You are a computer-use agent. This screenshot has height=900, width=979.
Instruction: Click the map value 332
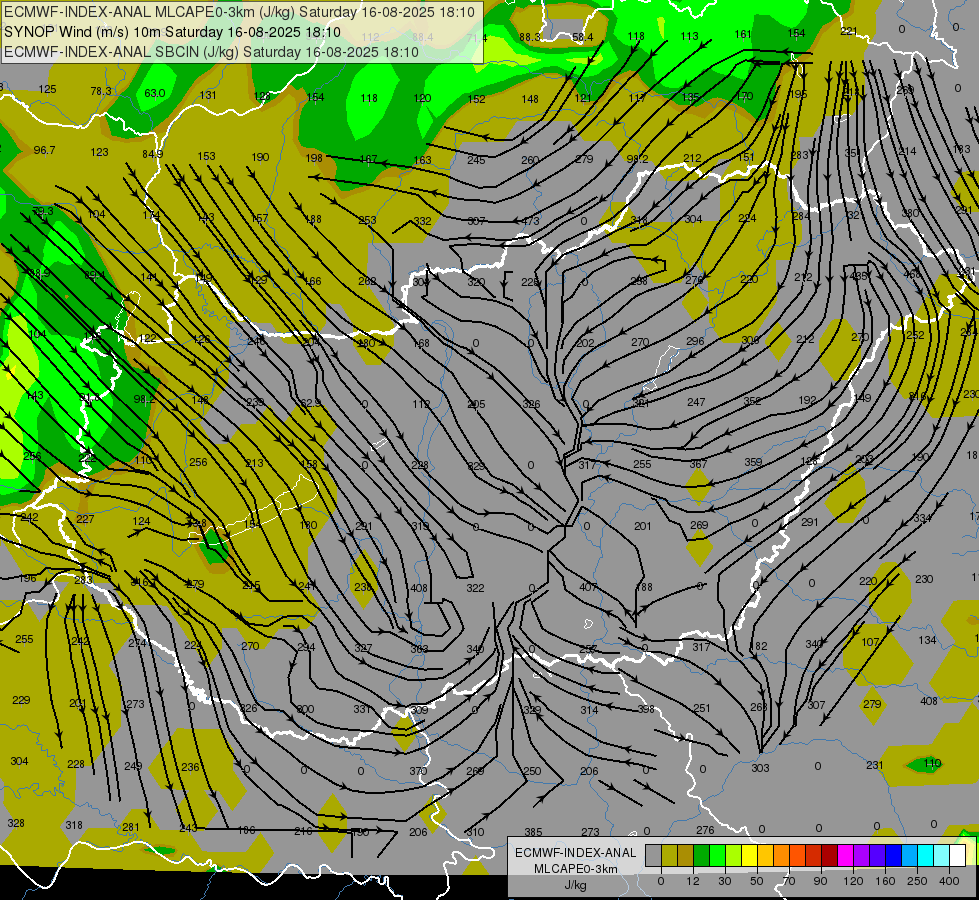tap(422, 220)
